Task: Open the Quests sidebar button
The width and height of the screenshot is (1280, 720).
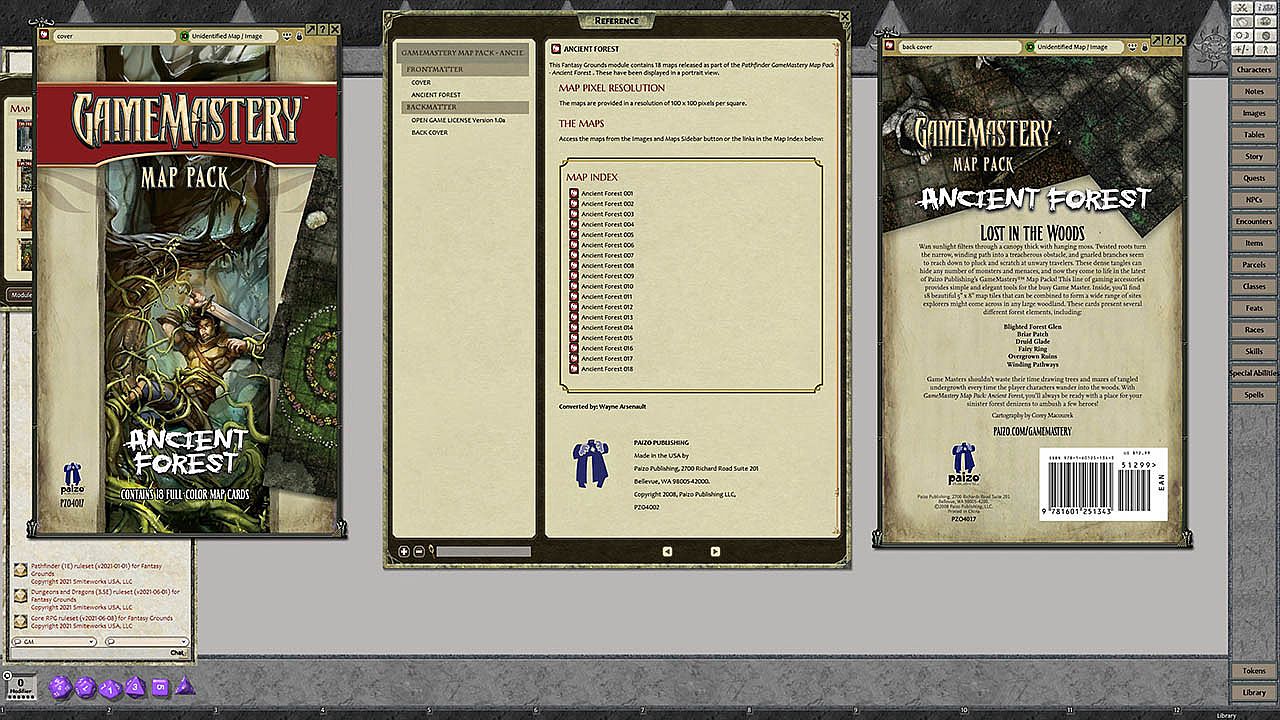Action: [x=1254, y=178]
